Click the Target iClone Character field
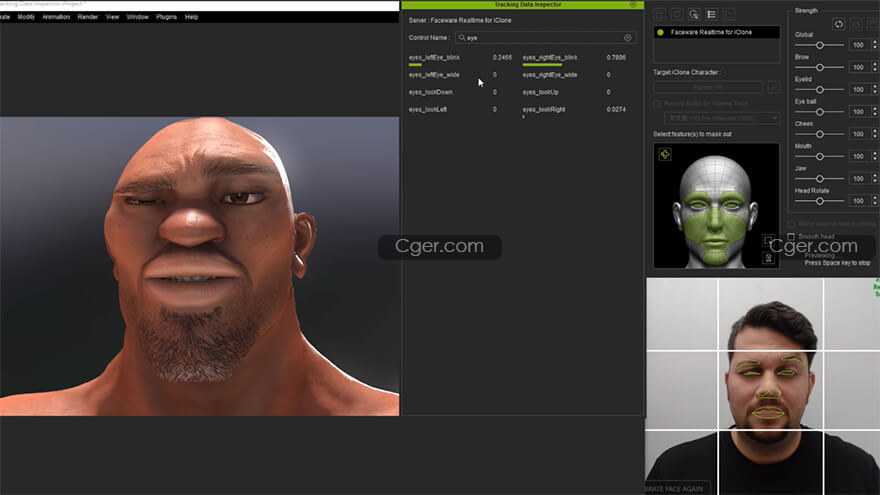The height and width of the screenshot is (495, 880). (x=708, y=87)
